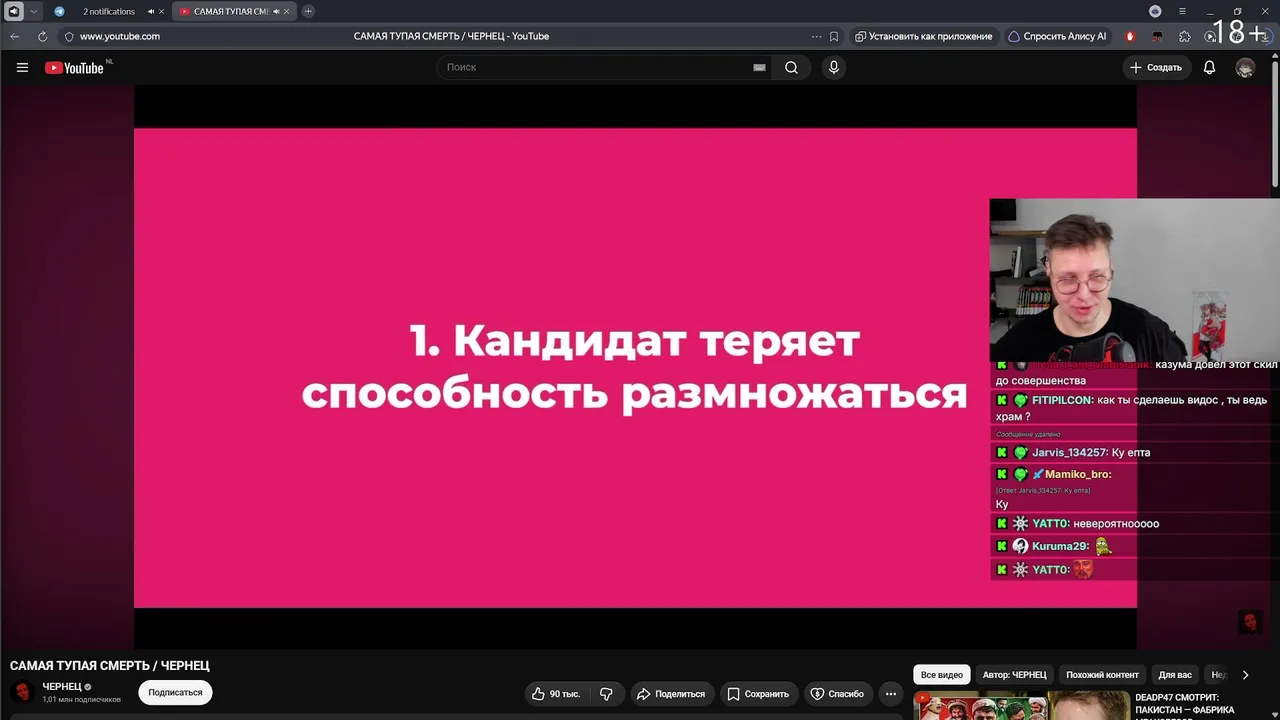Open YouTube notifications bell
The image size is (1280, 720).
pos(1209,67)
